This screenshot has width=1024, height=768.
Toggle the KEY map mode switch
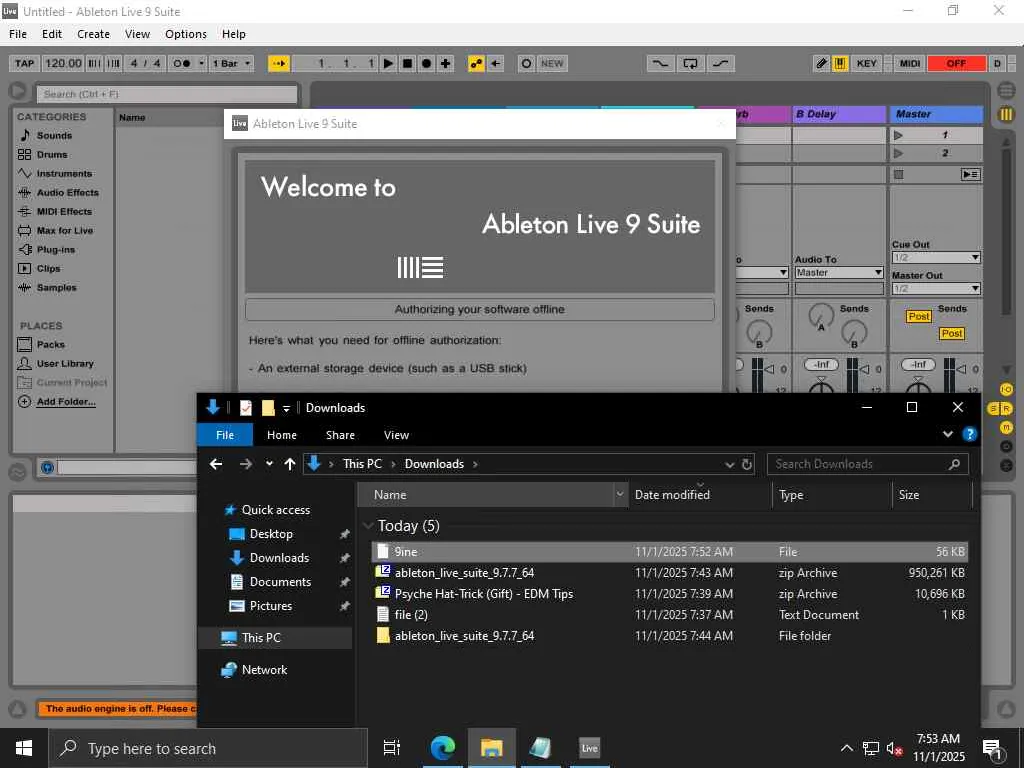[x=867, y=63]
